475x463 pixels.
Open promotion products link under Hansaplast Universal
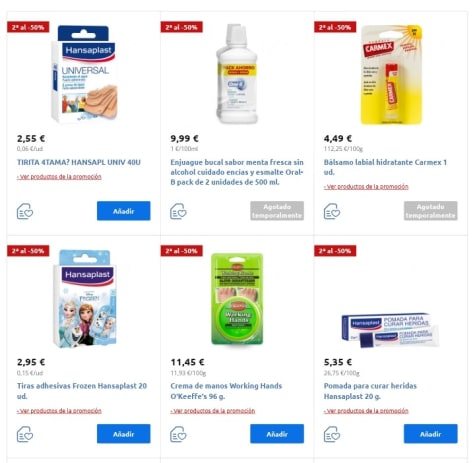pos(59,177)
